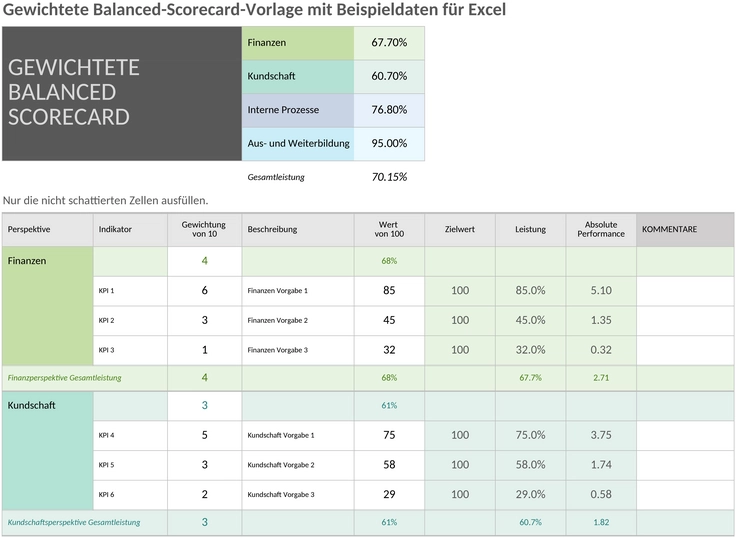This screenshot has height=538, width=736.
Task: Click the Interne Prozesse value 76.80%
Action: pos(389,110)
